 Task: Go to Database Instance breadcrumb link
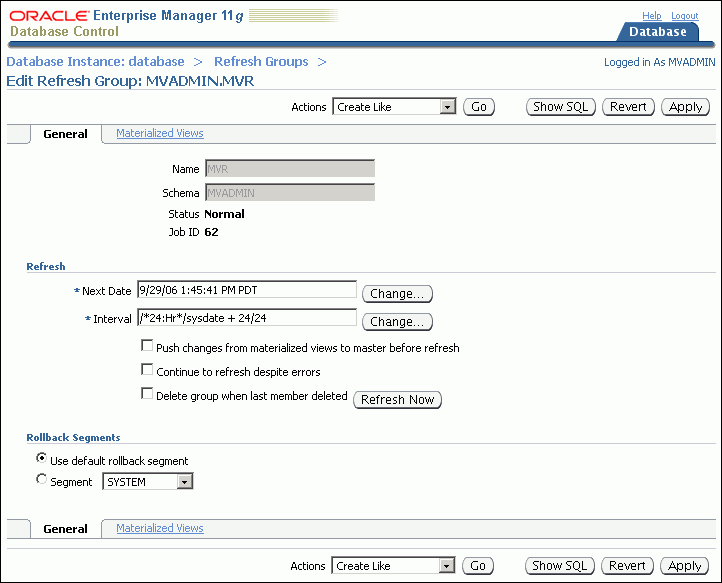96,62
